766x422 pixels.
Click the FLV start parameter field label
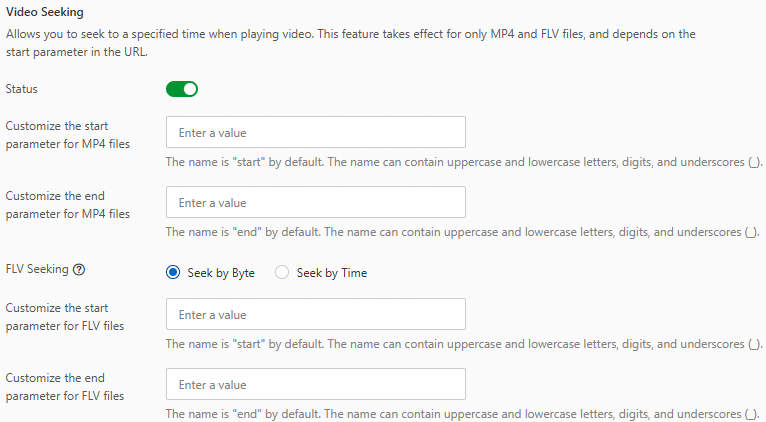(x=64, y=316)
